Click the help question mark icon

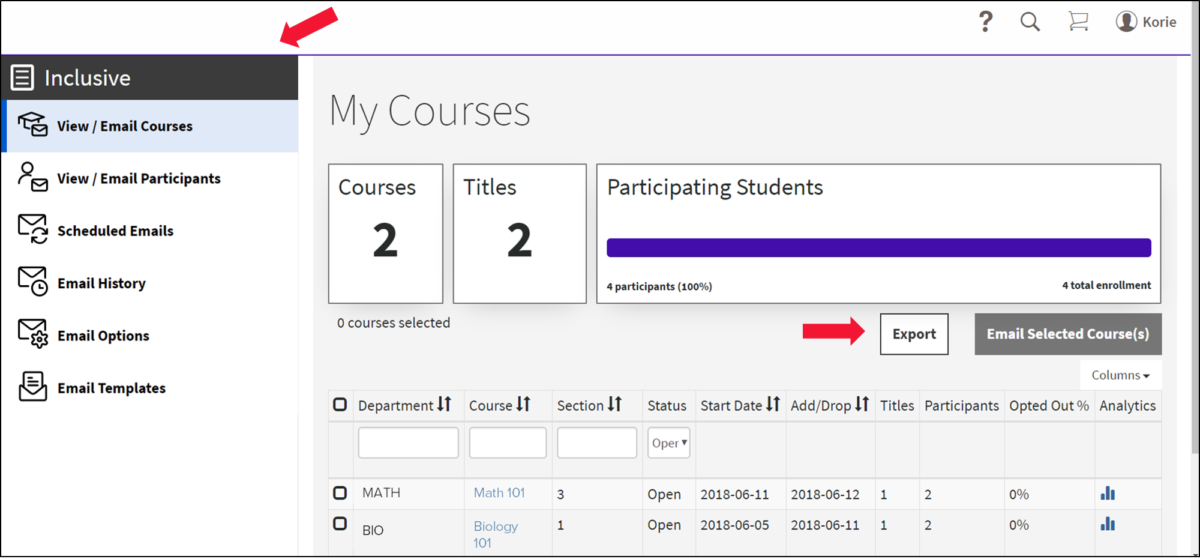pyautogui.click(x=985, y=22)
